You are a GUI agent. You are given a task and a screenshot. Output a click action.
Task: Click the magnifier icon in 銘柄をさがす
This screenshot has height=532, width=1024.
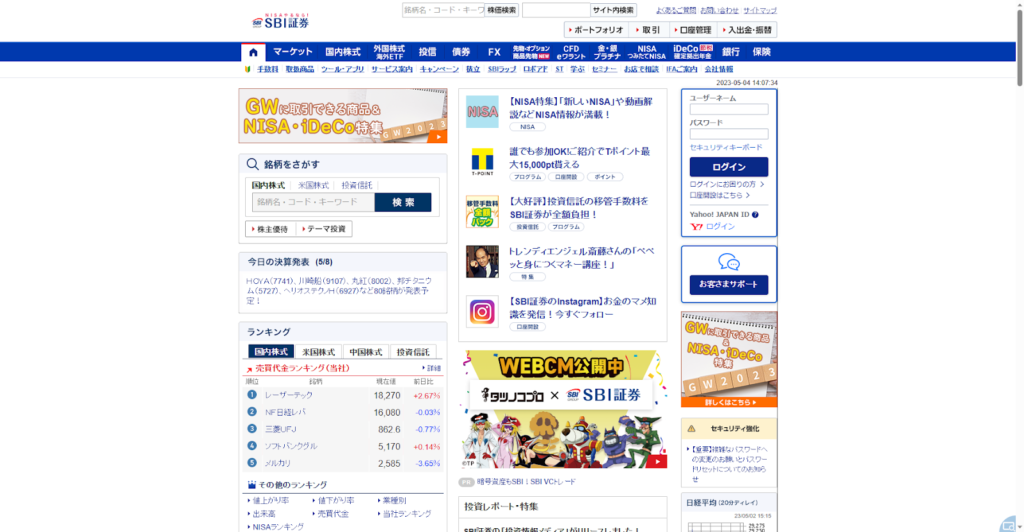(x=253, y=164)
